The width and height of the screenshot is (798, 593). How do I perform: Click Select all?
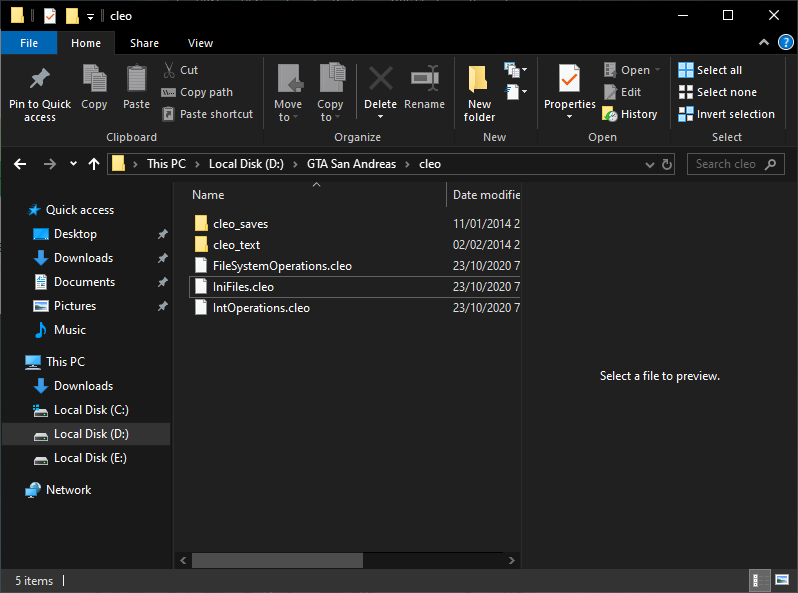click(710, 70)
